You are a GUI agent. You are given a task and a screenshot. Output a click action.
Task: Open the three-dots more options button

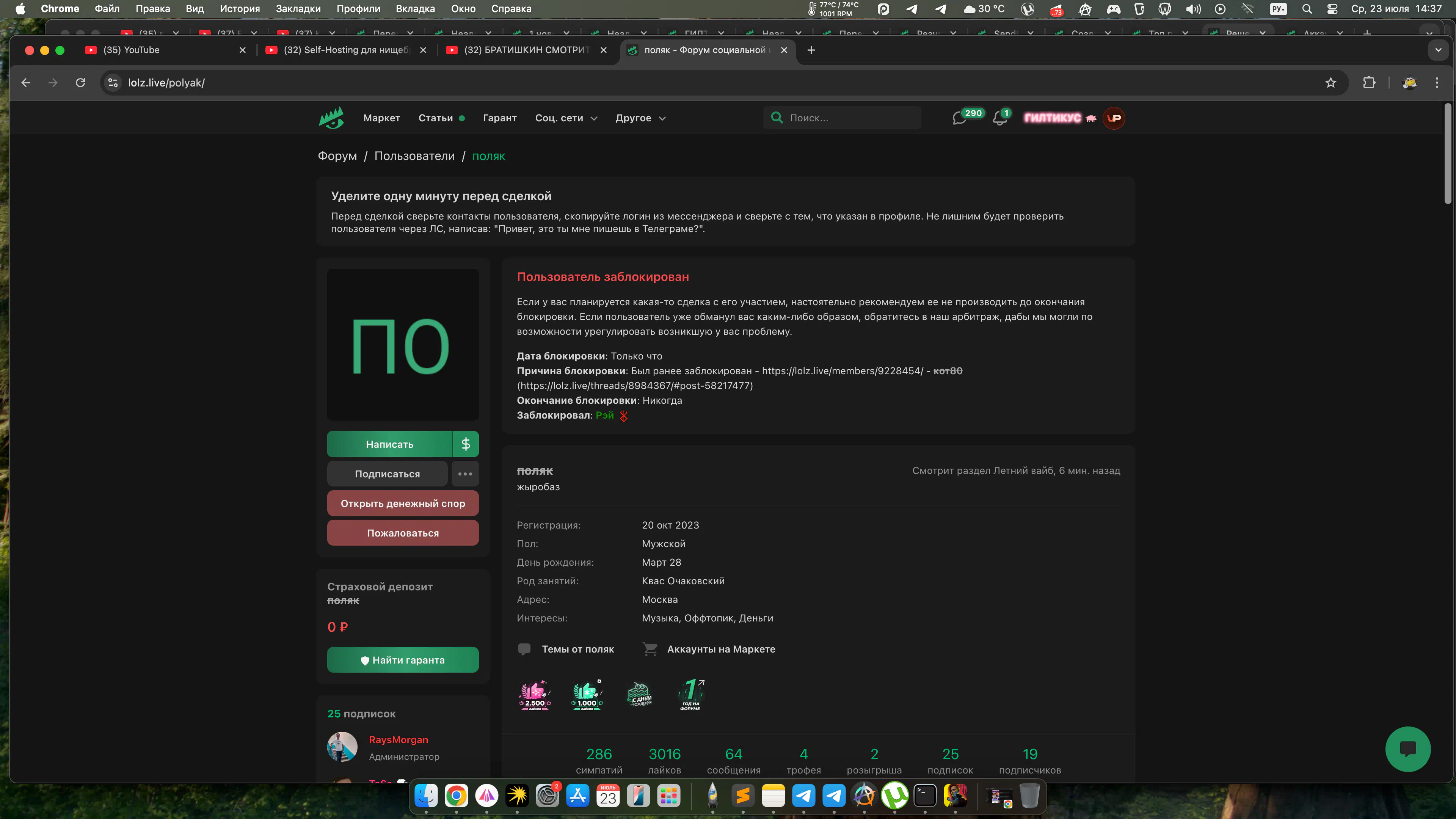(x=464, y=474)
